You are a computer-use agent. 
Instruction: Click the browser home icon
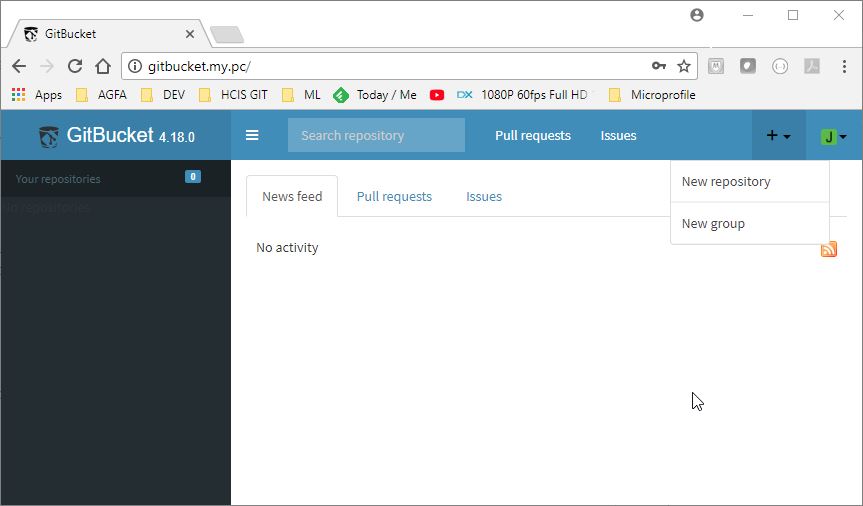coord(102,66)
